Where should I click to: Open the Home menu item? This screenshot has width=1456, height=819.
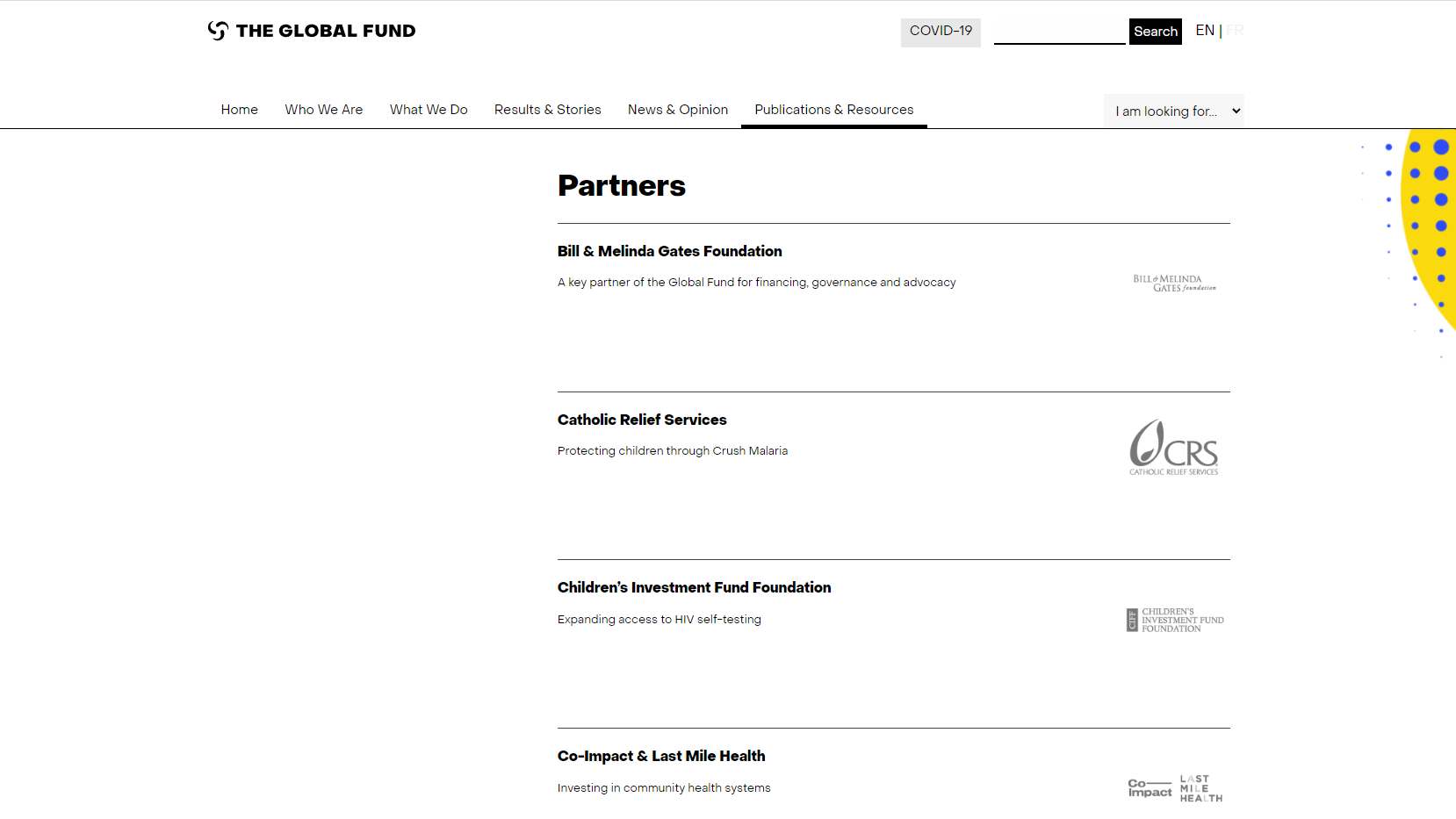click(x=239, y=110)
